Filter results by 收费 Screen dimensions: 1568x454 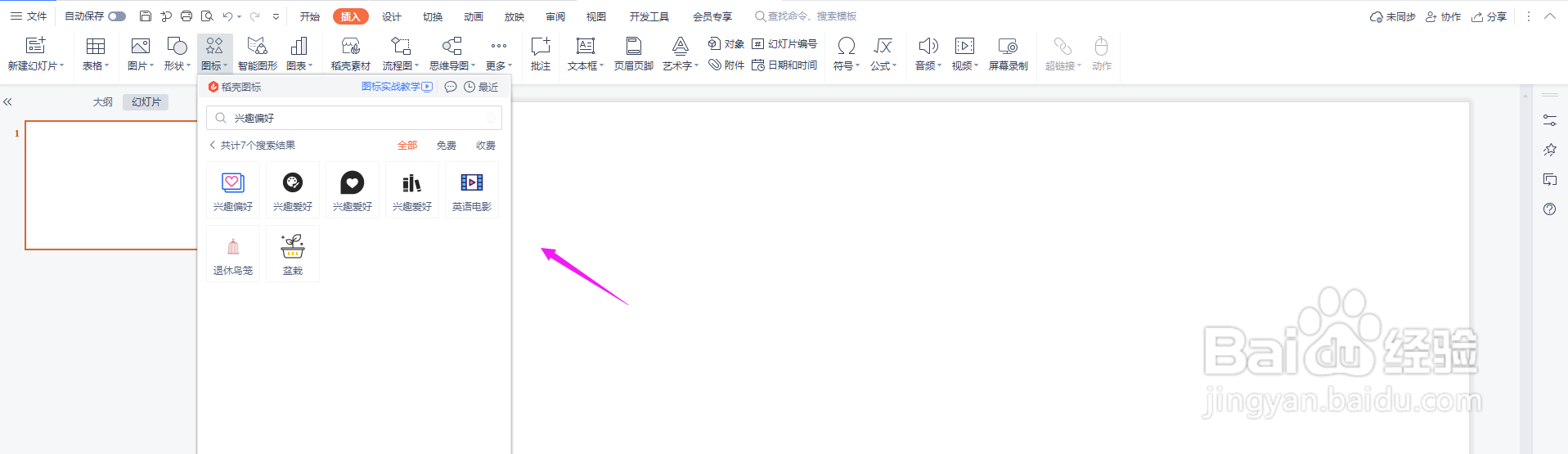pos(486,146)
